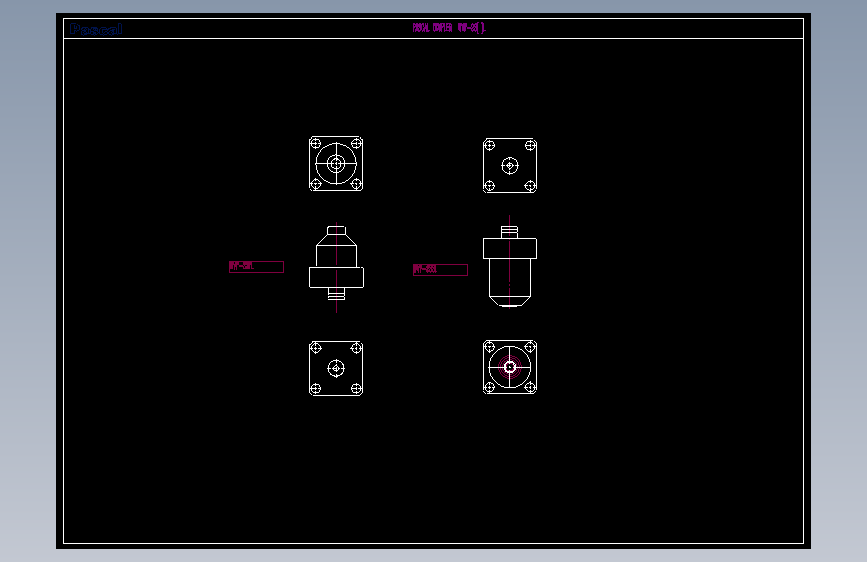Click the left coupler side view with threaded bottom

(x=336, y=267)
